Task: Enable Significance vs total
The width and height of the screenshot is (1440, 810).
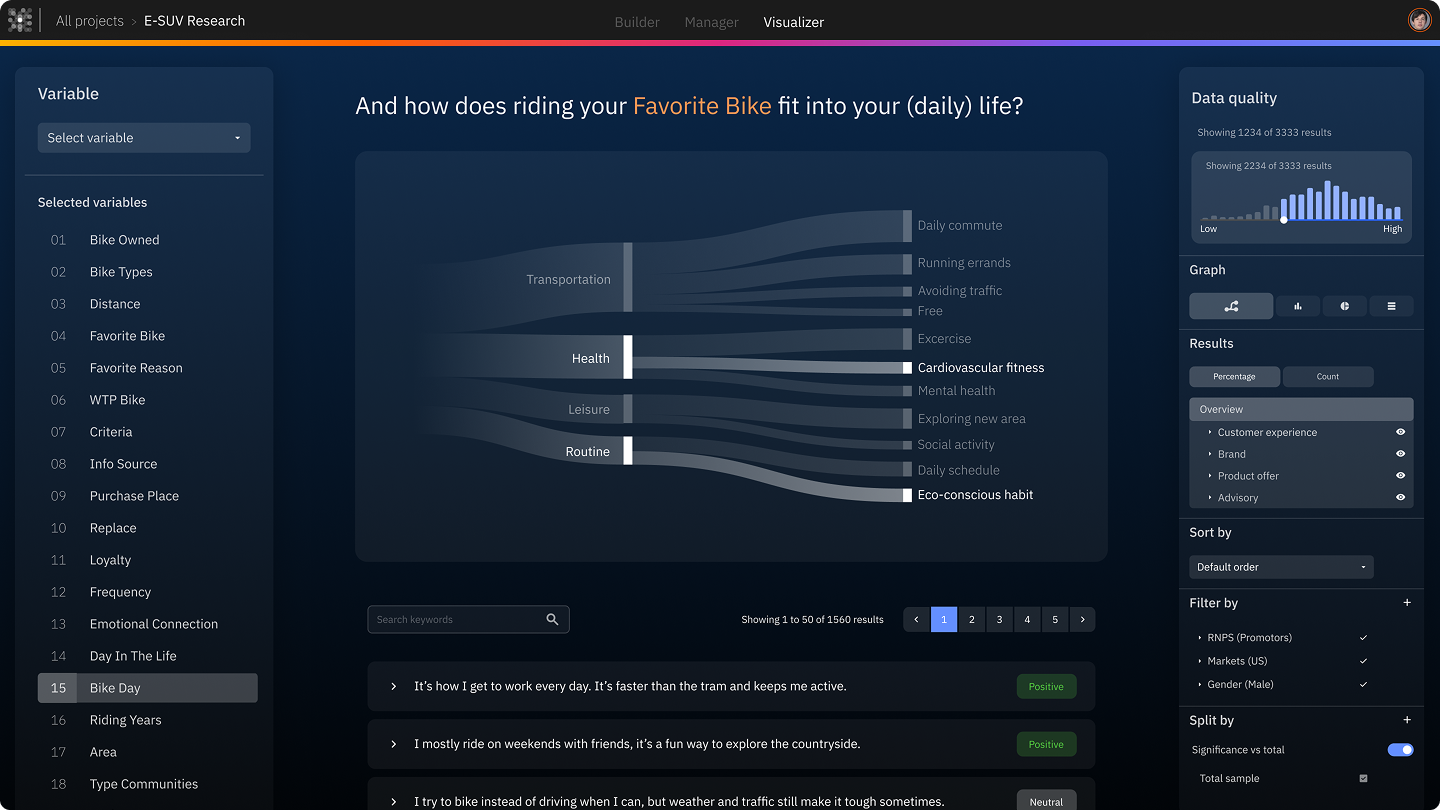Action: [x=1401, y=749]
